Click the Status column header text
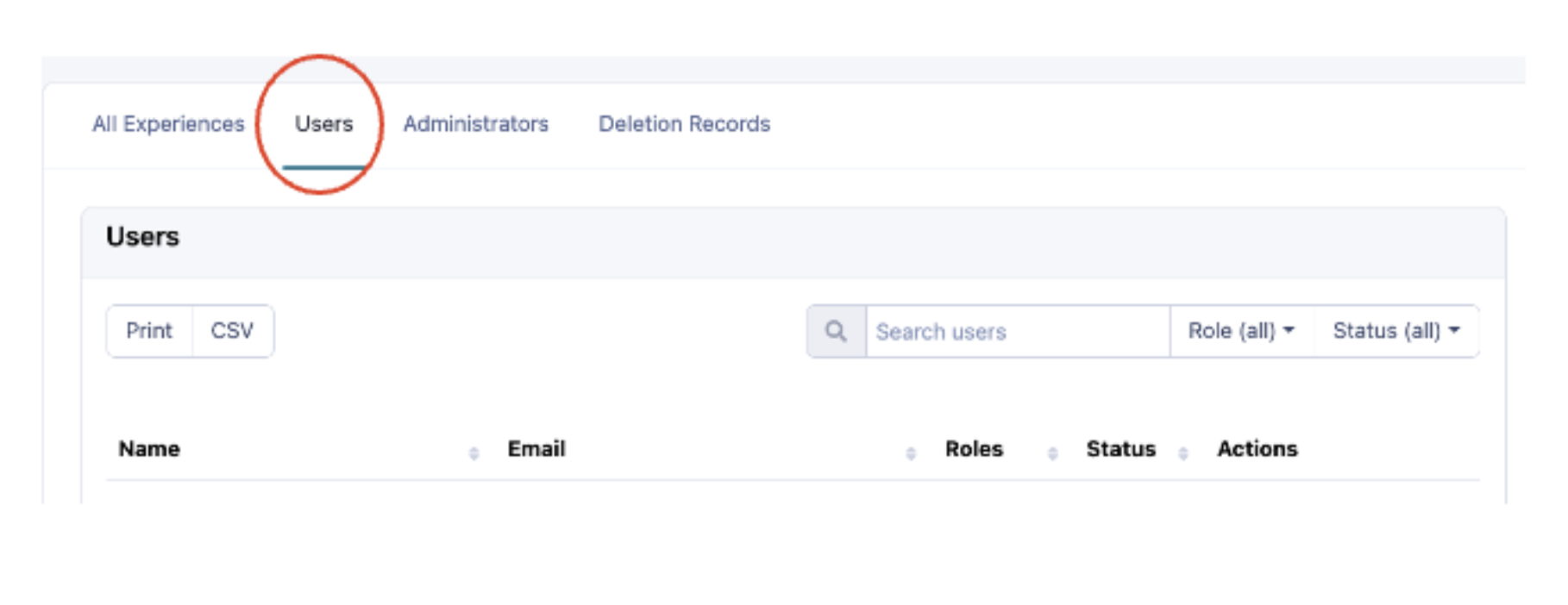The image size is (1568, 605). pyautogui.click(x=1120, y=449)
